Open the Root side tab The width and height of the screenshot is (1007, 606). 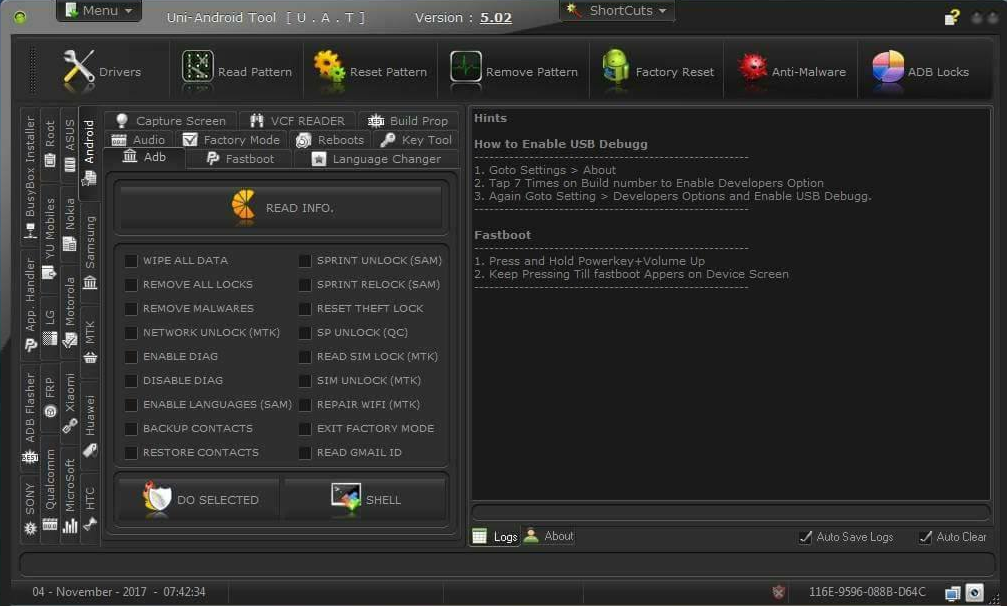[x=50, y=144]
